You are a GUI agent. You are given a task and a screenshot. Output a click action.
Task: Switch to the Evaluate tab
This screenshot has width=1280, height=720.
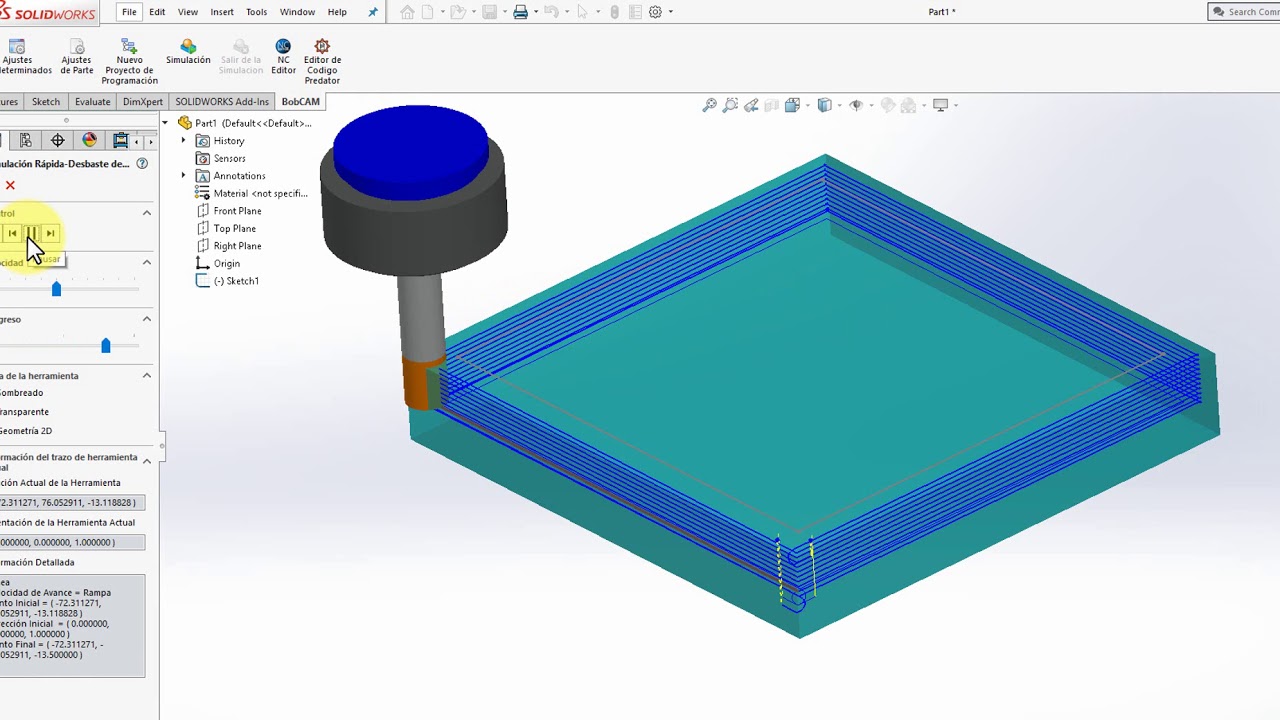[x=92, y=102]
